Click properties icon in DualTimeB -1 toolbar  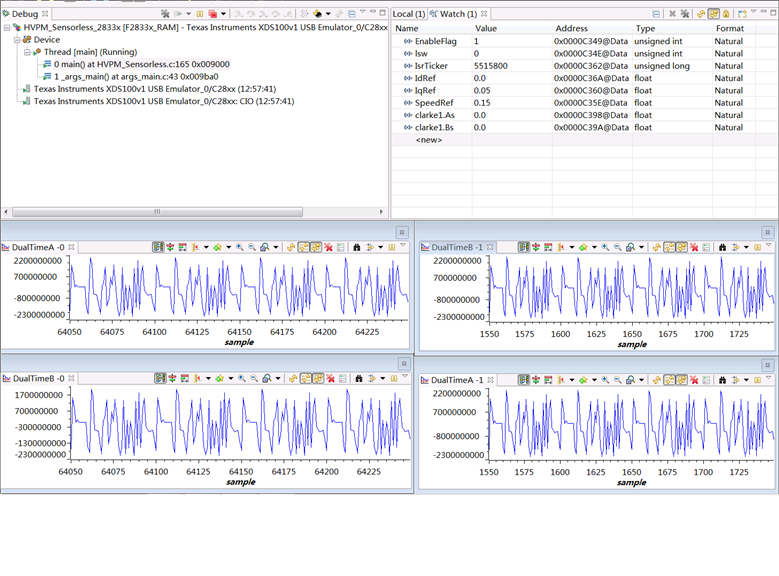click(x=706, y=247)
